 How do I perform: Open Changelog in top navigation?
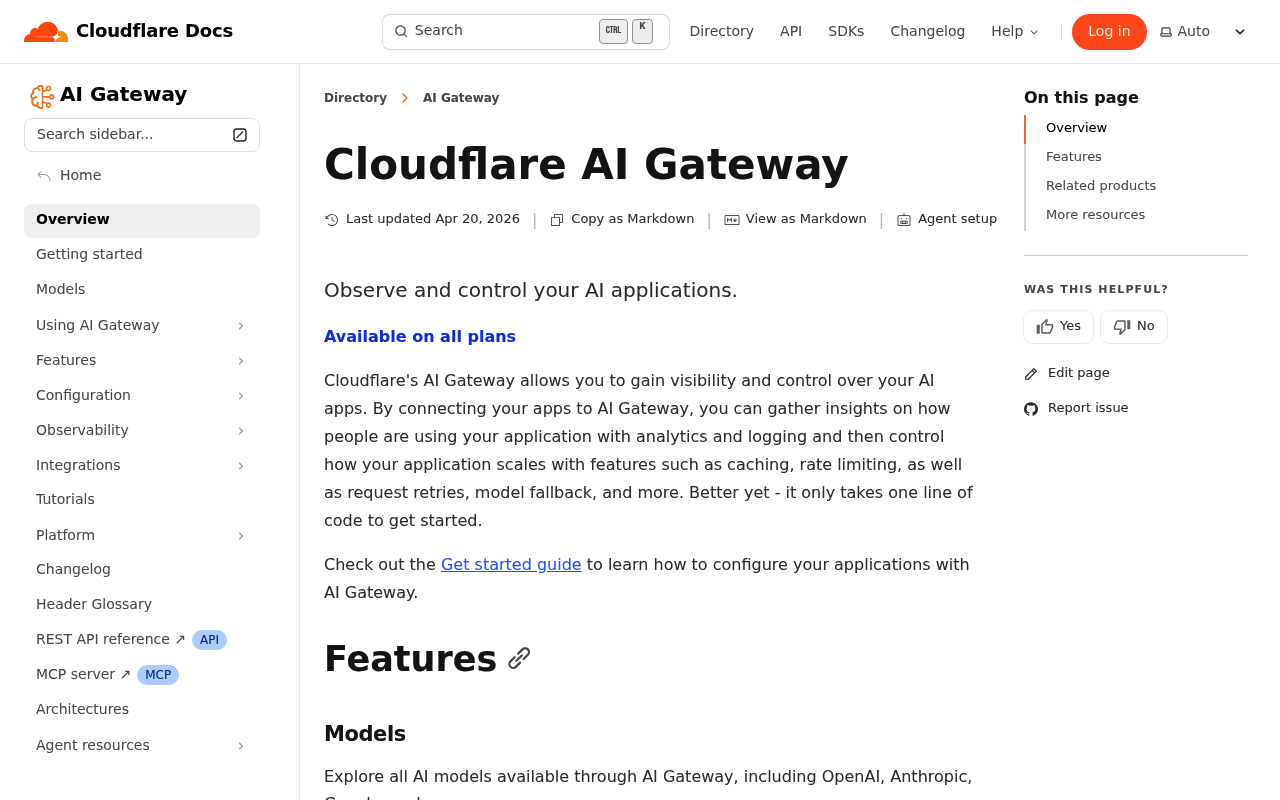click(x=927, y=31)
